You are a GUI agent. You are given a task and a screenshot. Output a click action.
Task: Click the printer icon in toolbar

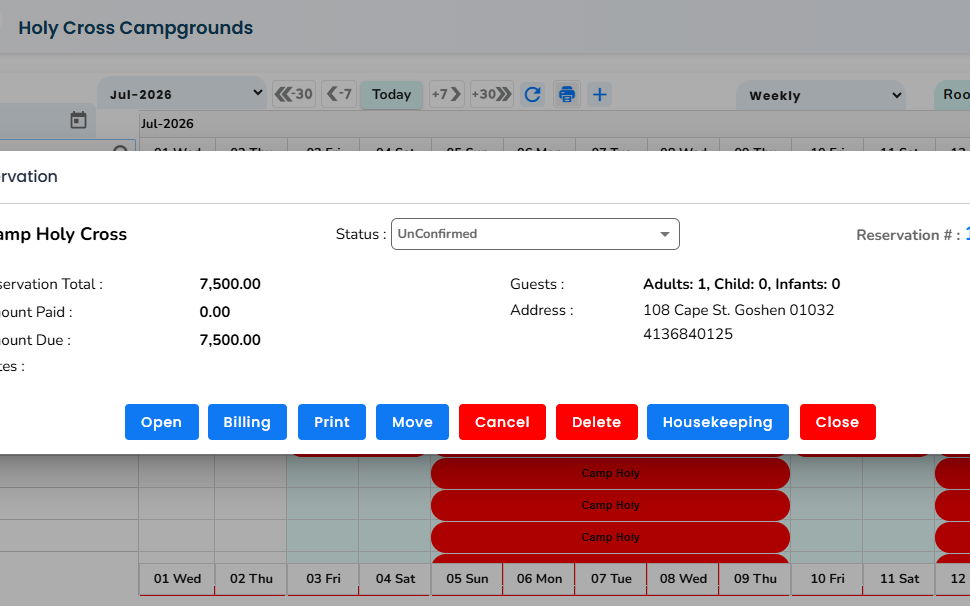(567, 95)
